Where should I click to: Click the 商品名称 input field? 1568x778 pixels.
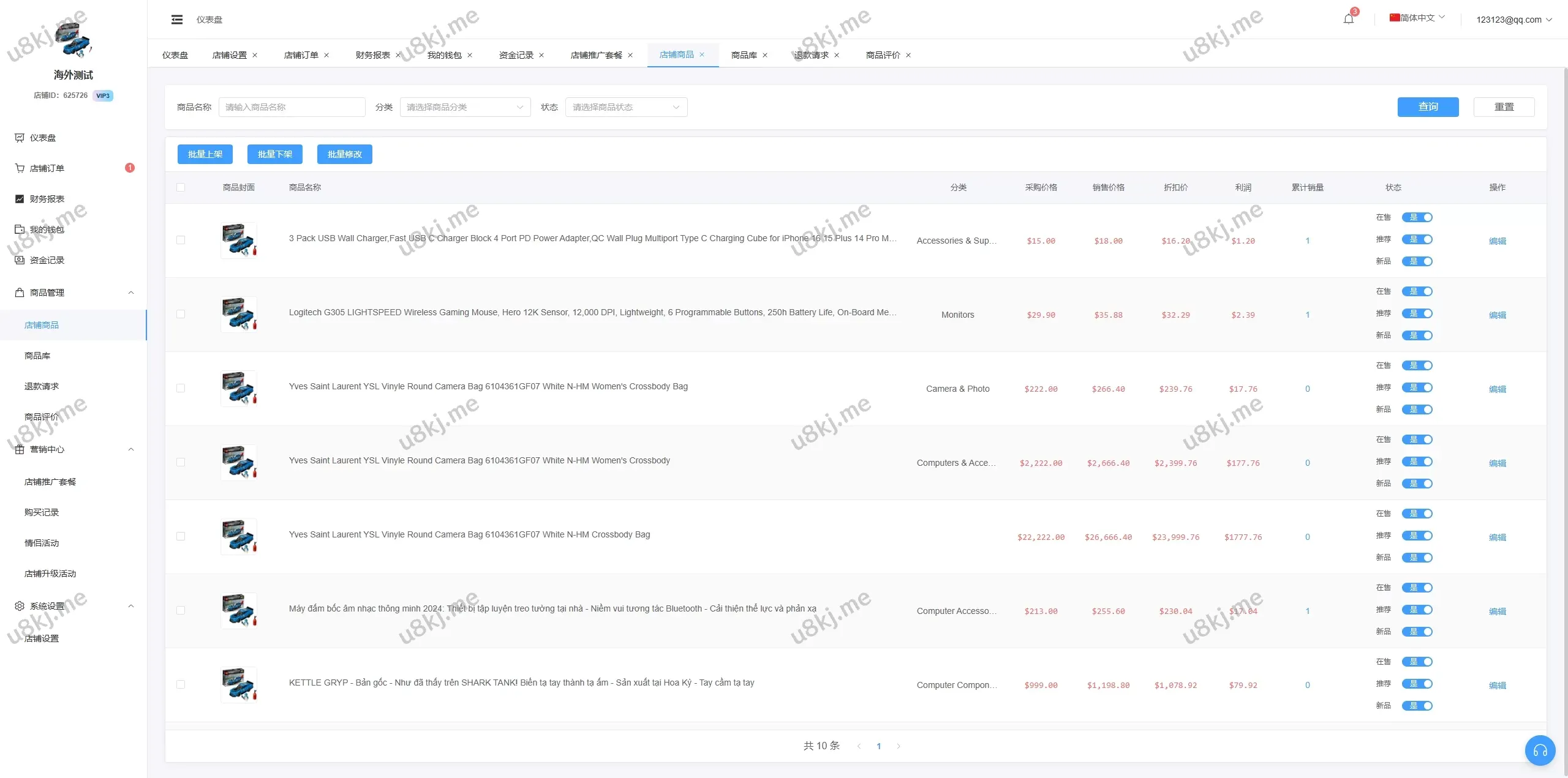[292, 107]
